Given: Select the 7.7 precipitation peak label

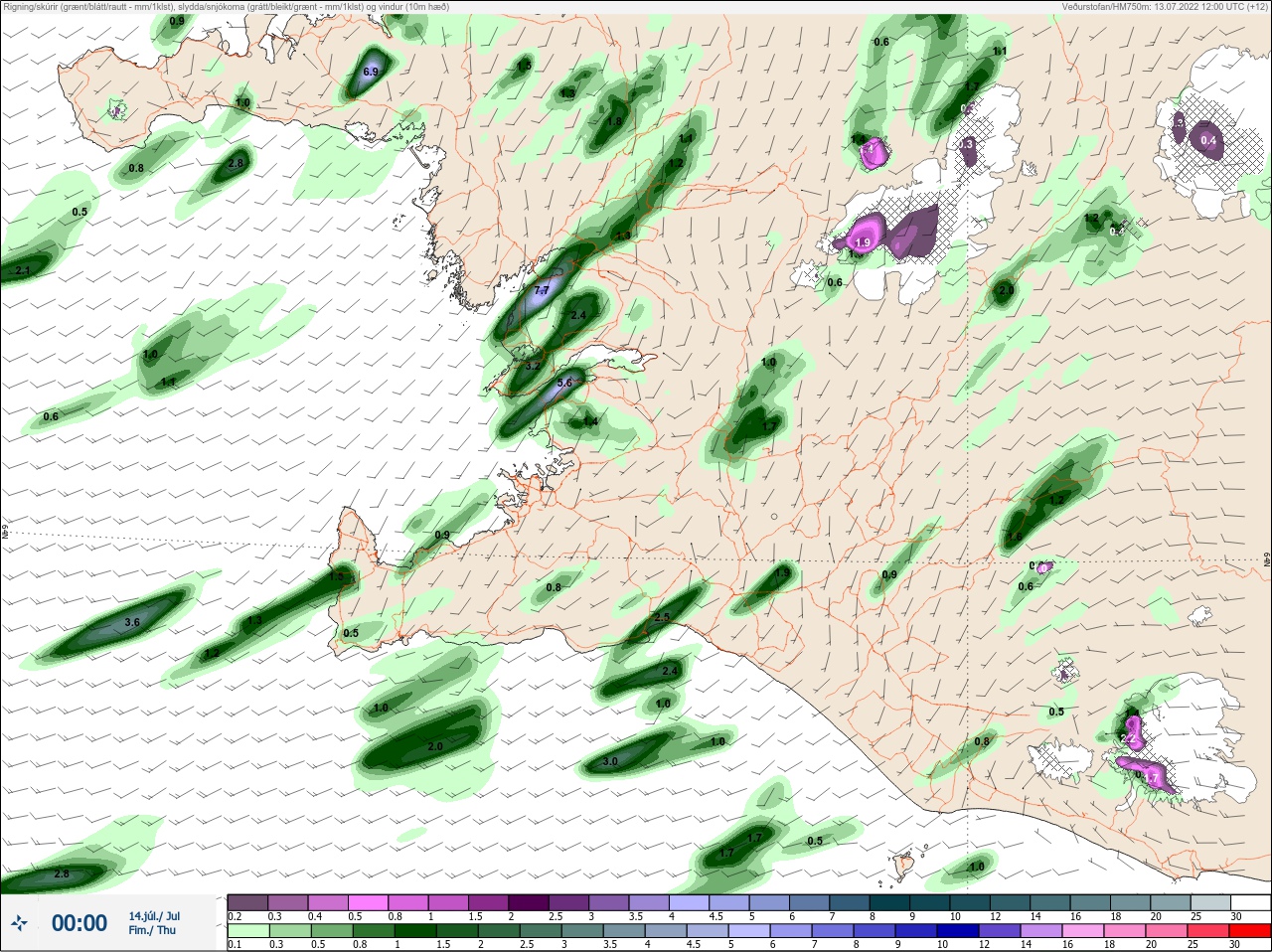Looking at the screenshot, I should pos(542,290).
